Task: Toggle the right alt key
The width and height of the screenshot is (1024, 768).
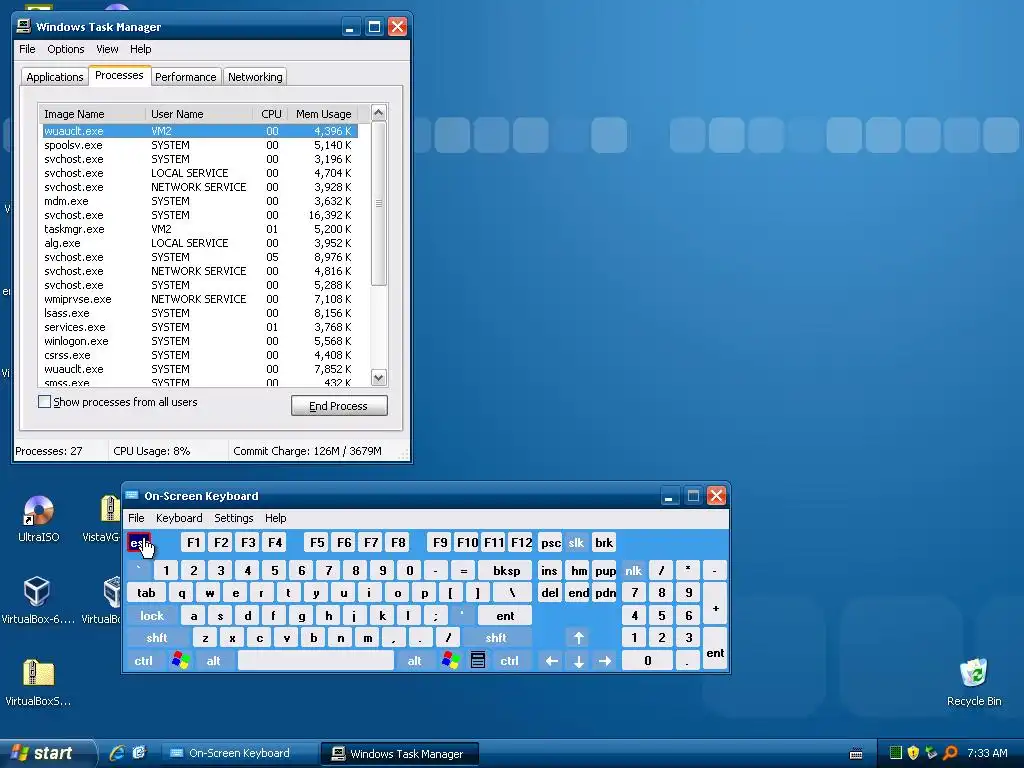Action: click(x=415, y=661)
